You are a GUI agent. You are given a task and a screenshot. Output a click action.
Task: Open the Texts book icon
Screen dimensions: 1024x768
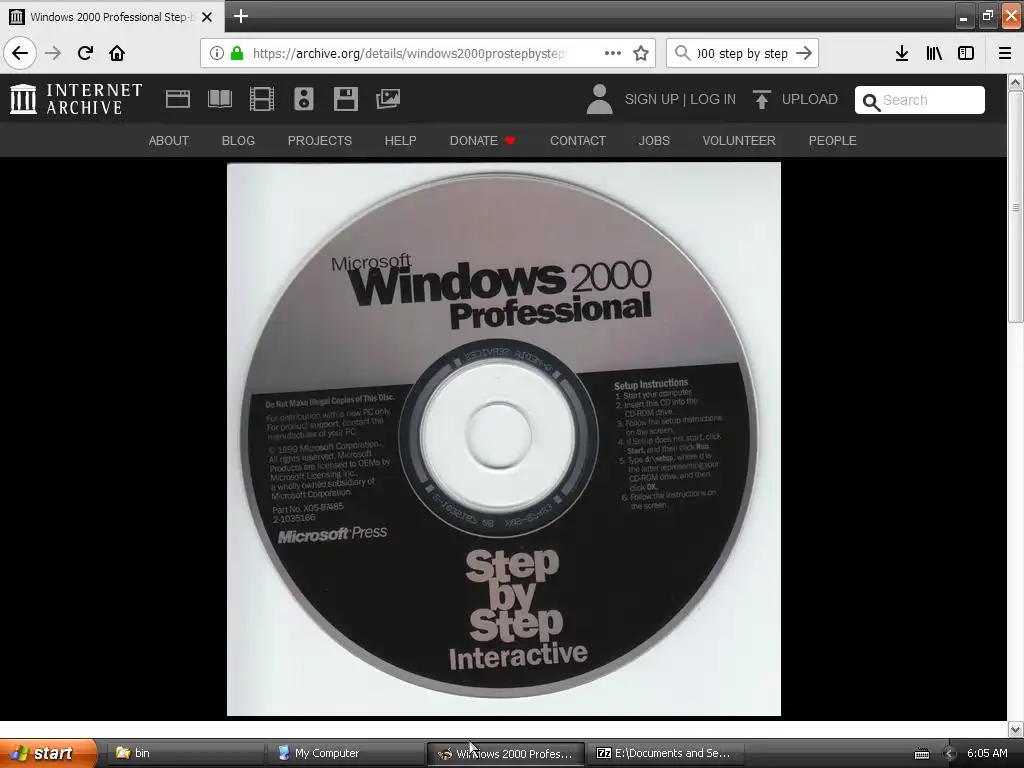(x=220, y=99)
